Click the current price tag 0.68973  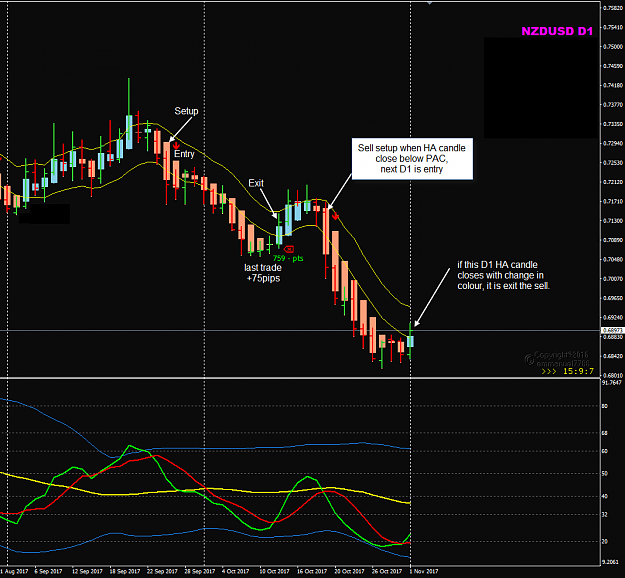pyautogui.click(x=613, y=330)
